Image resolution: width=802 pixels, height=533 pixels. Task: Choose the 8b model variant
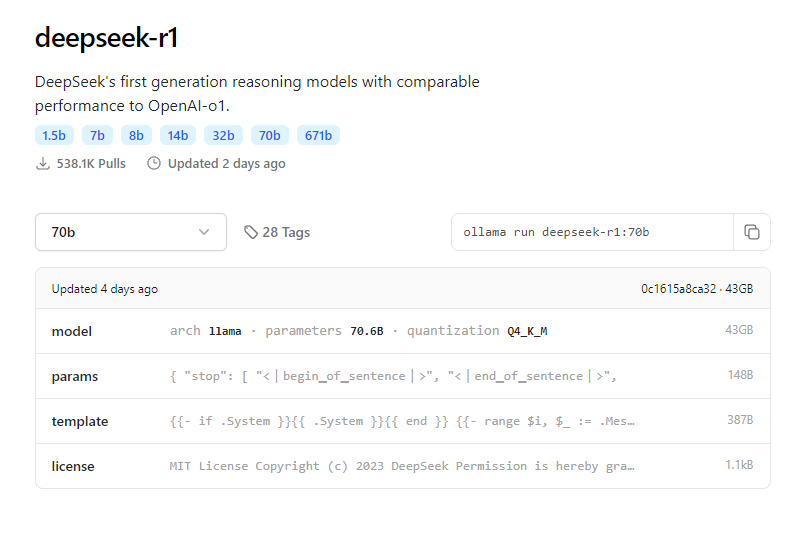click(x=137, y=135)
